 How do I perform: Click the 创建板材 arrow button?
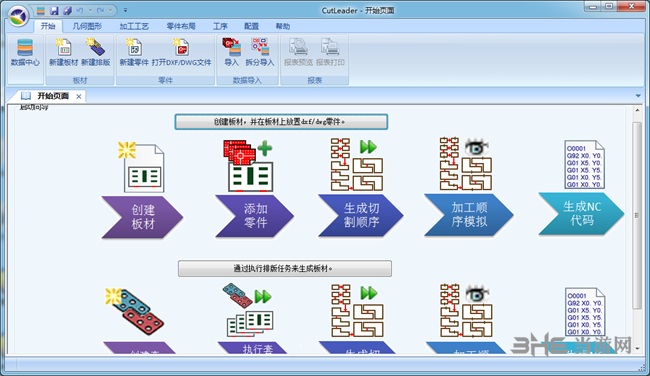(142, 217)
